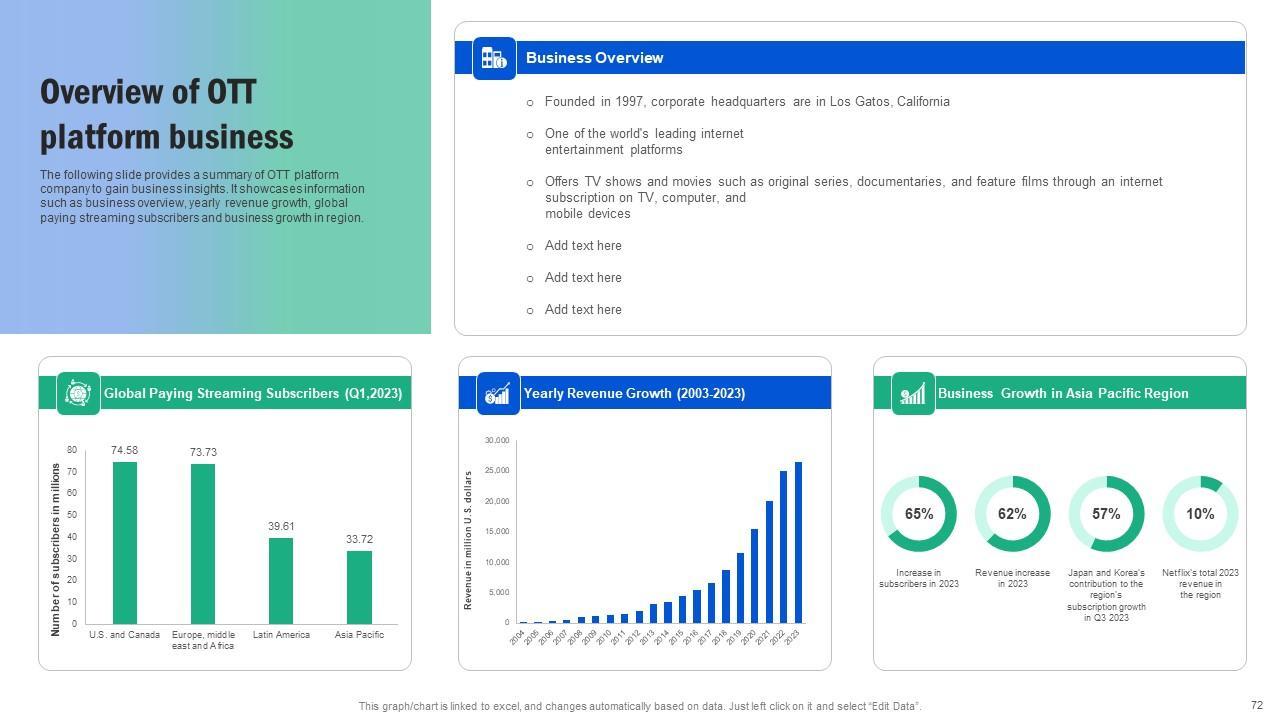Select the Europe, Middle East and Africa bar
Image resolution: width=1280 pixels, height=720 pixels.
coord(203,544)
